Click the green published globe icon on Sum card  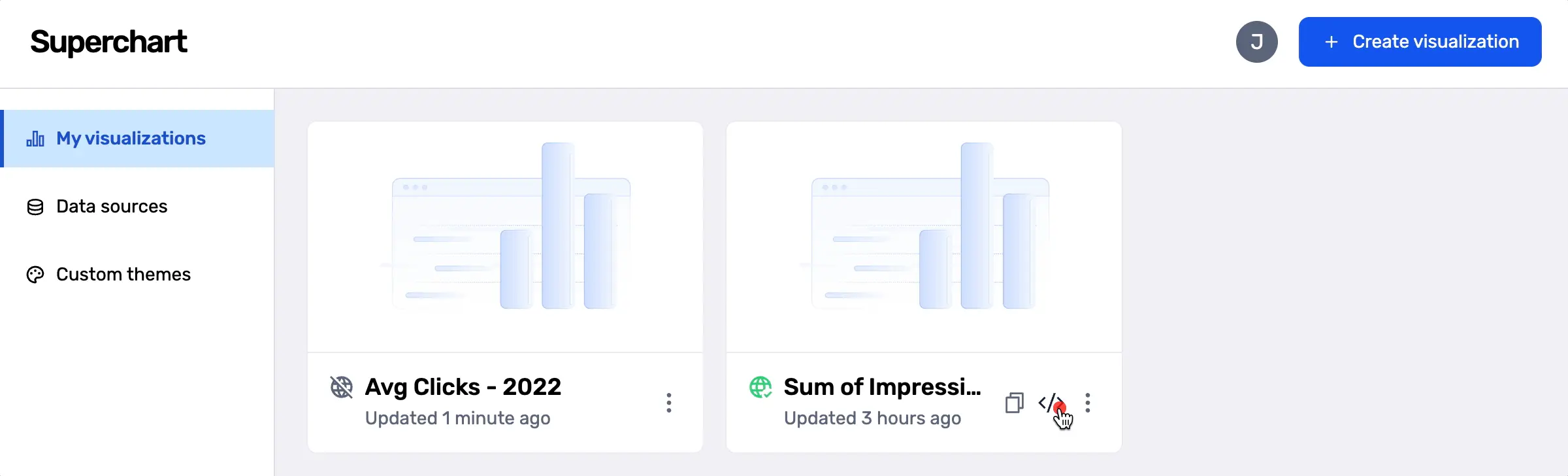point(760,387)
